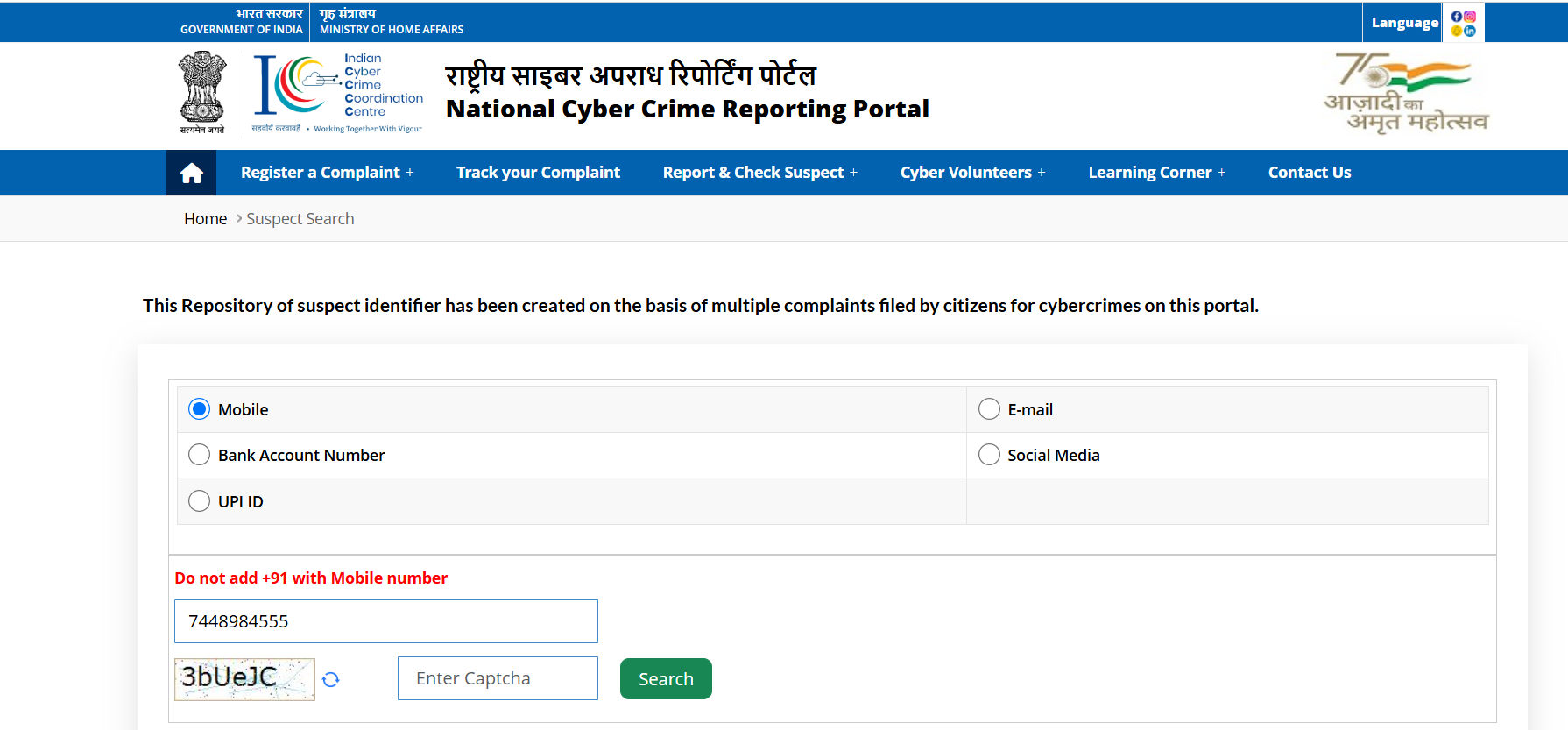Select the Bank Account Number radio option
Screen dimensions: 1568x730
click(x=200, y=455)
